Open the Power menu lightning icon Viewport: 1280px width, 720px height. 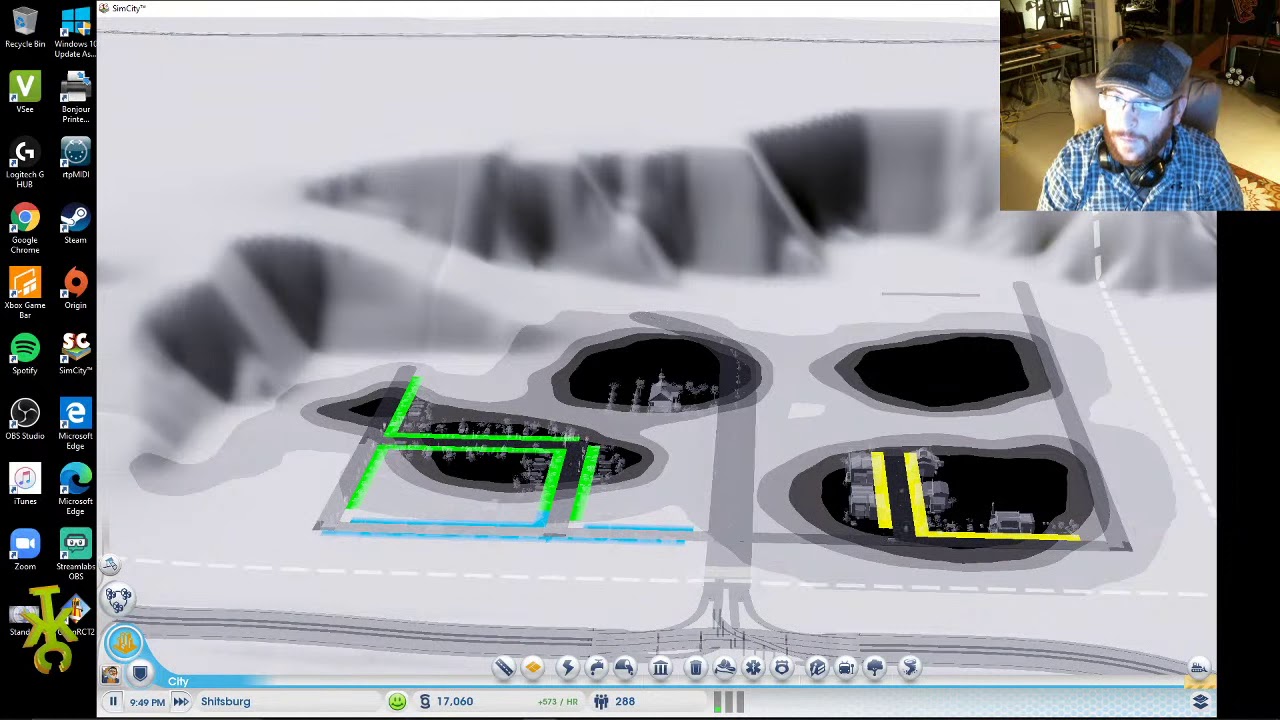click(567, 668)
